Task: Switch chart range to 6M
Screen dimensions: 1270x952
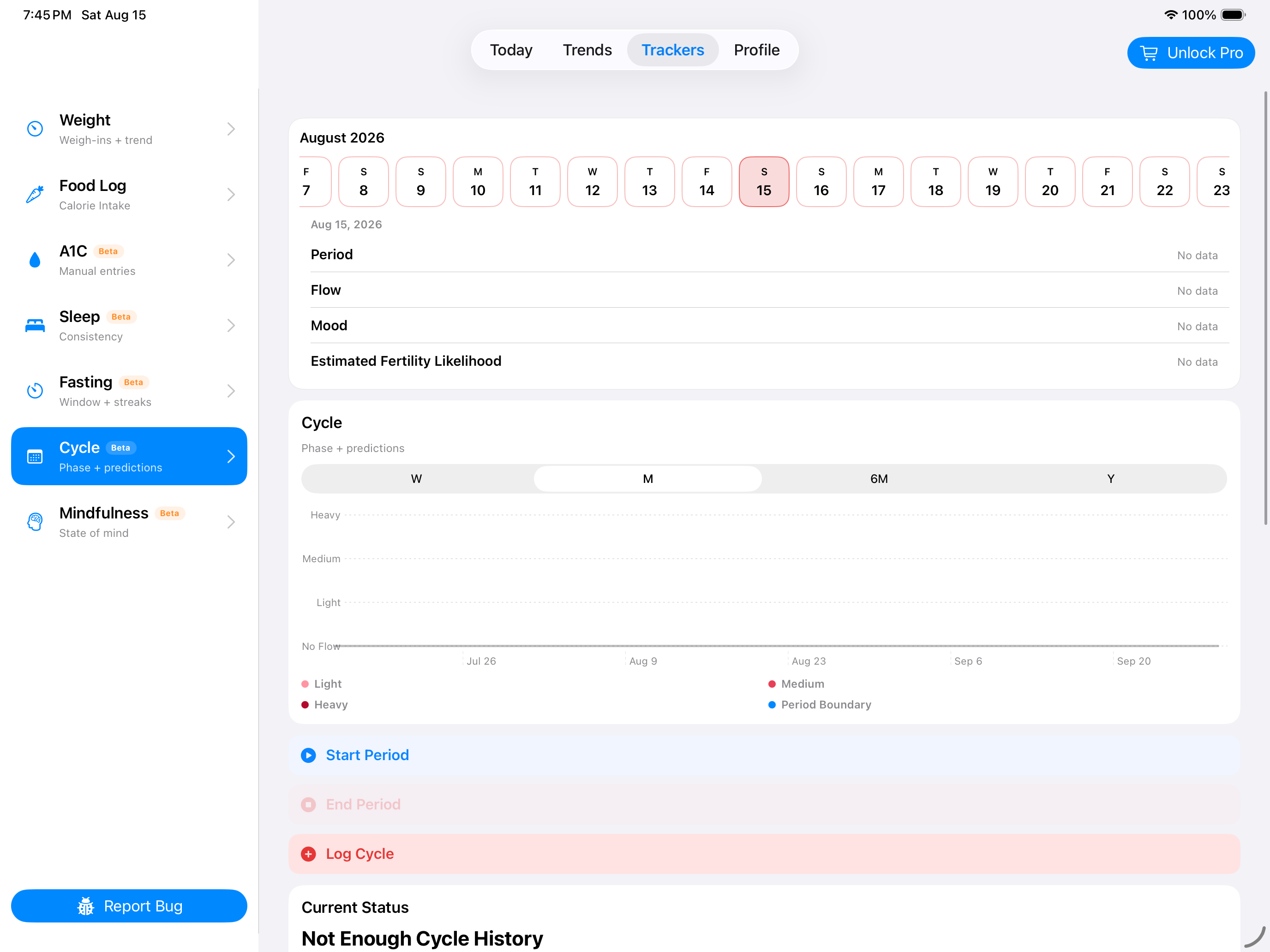Action: pyautogui.click(x=879, y=479)
